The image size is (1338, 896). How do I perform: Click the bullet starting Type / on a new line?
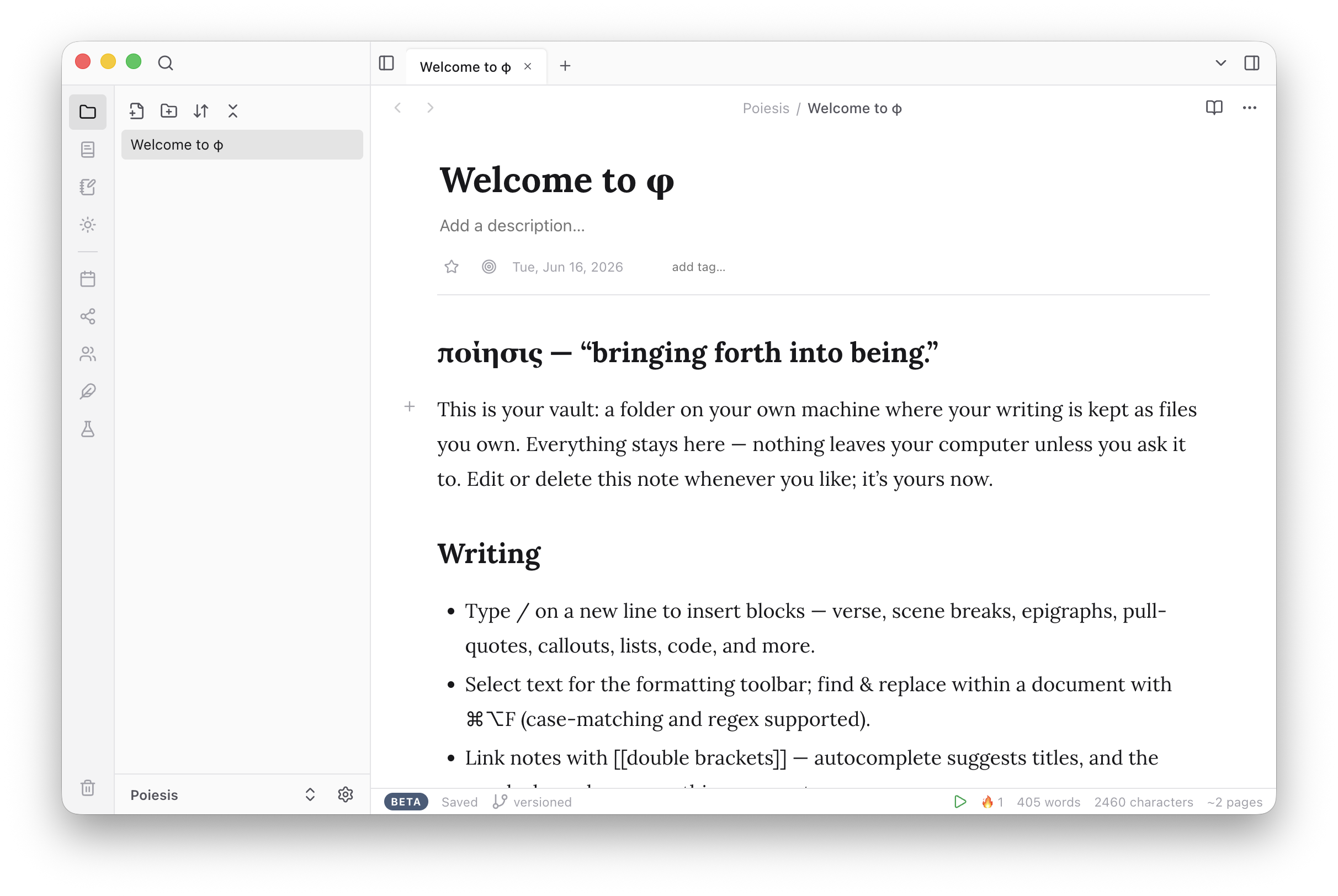point(816,628)
